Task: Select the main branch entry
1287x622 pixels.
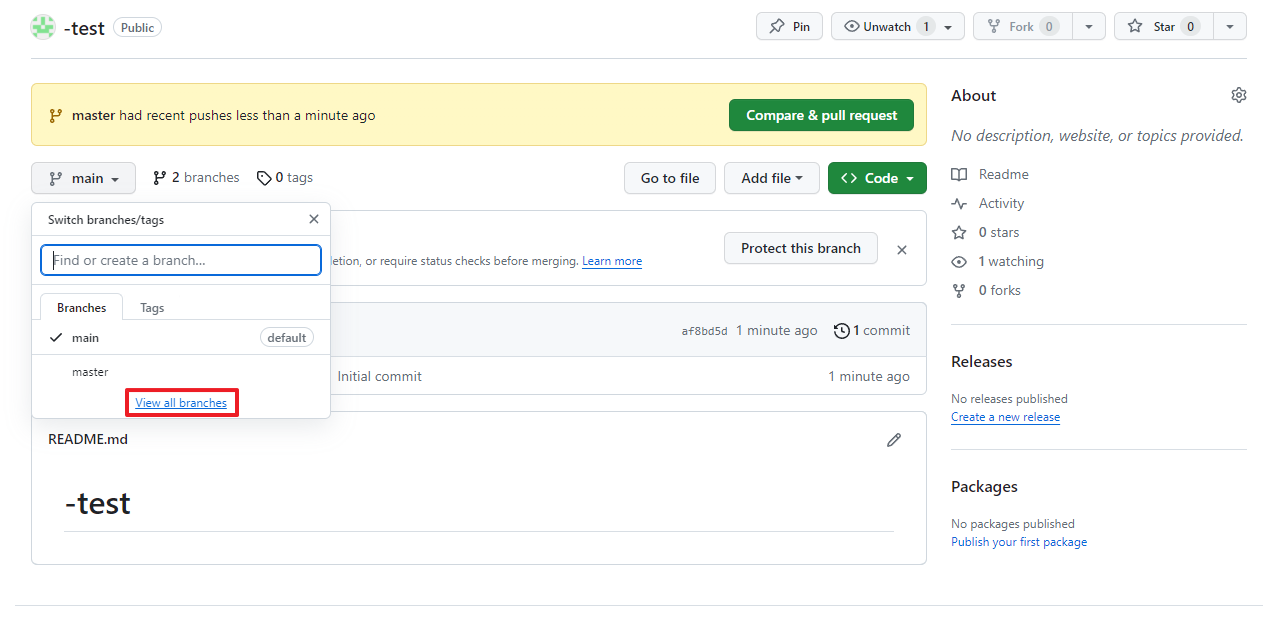Action: (181, 338)
